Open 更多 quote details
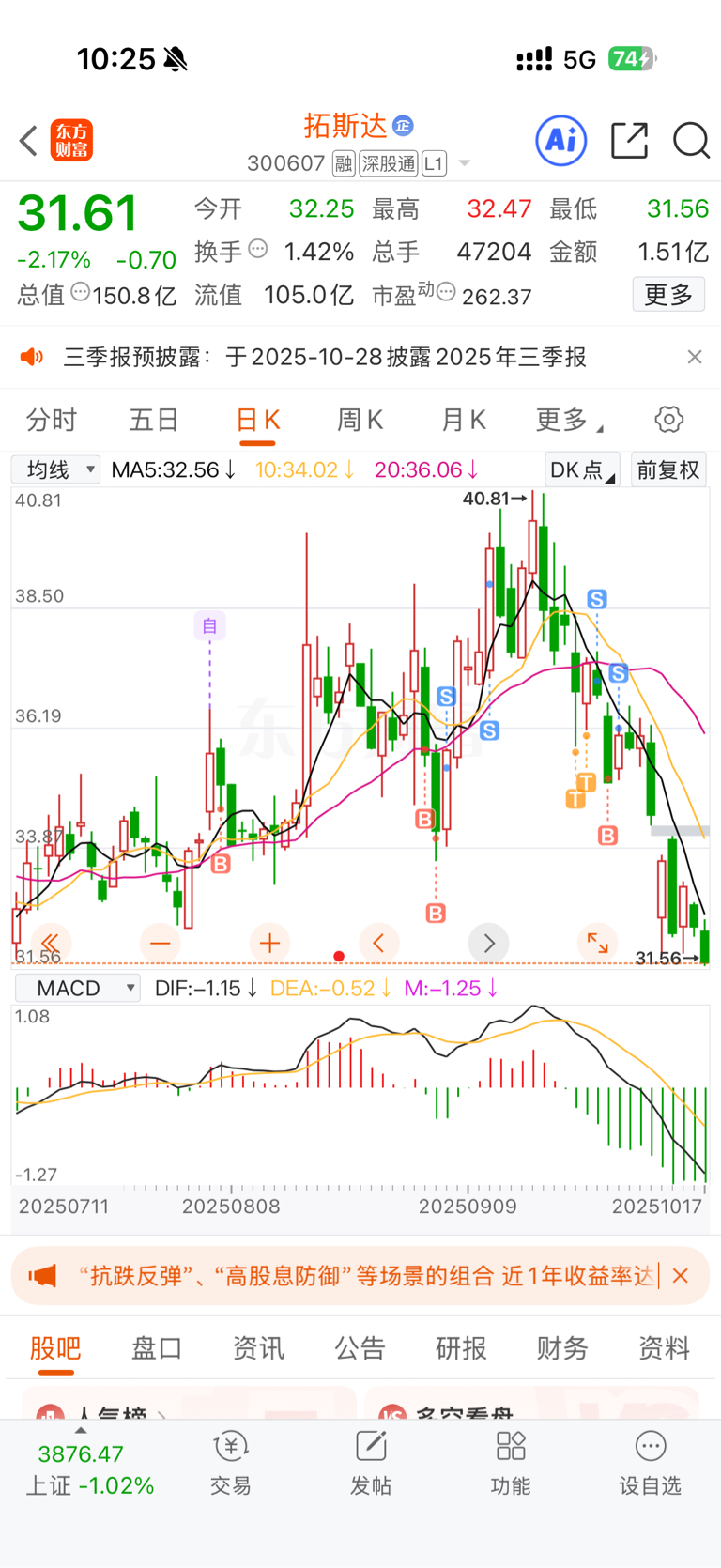Image resolution: width=721 pixels, height=1568 pixels. [x=668, y=295]
